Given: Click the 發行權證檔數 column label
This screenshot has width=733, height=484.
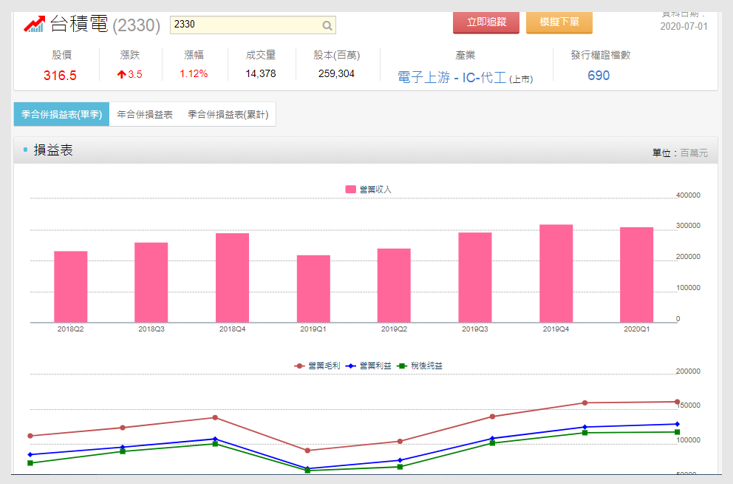Looking at the screenshot, I should (x=601, y=55).
